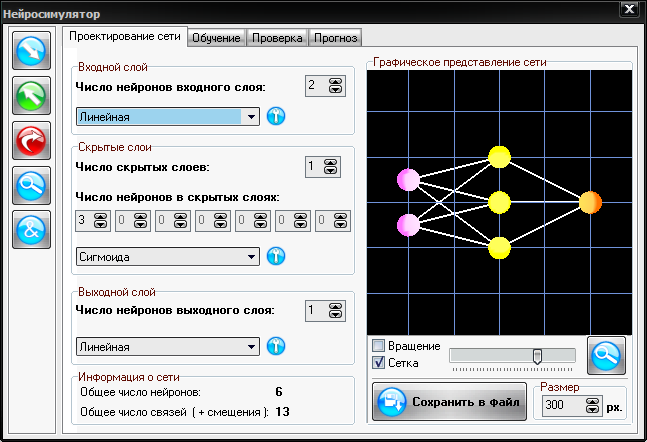Click the blue magnifier icon in left sidebar
The width and height of the screenshot is (647, 442).
[32, 186]
